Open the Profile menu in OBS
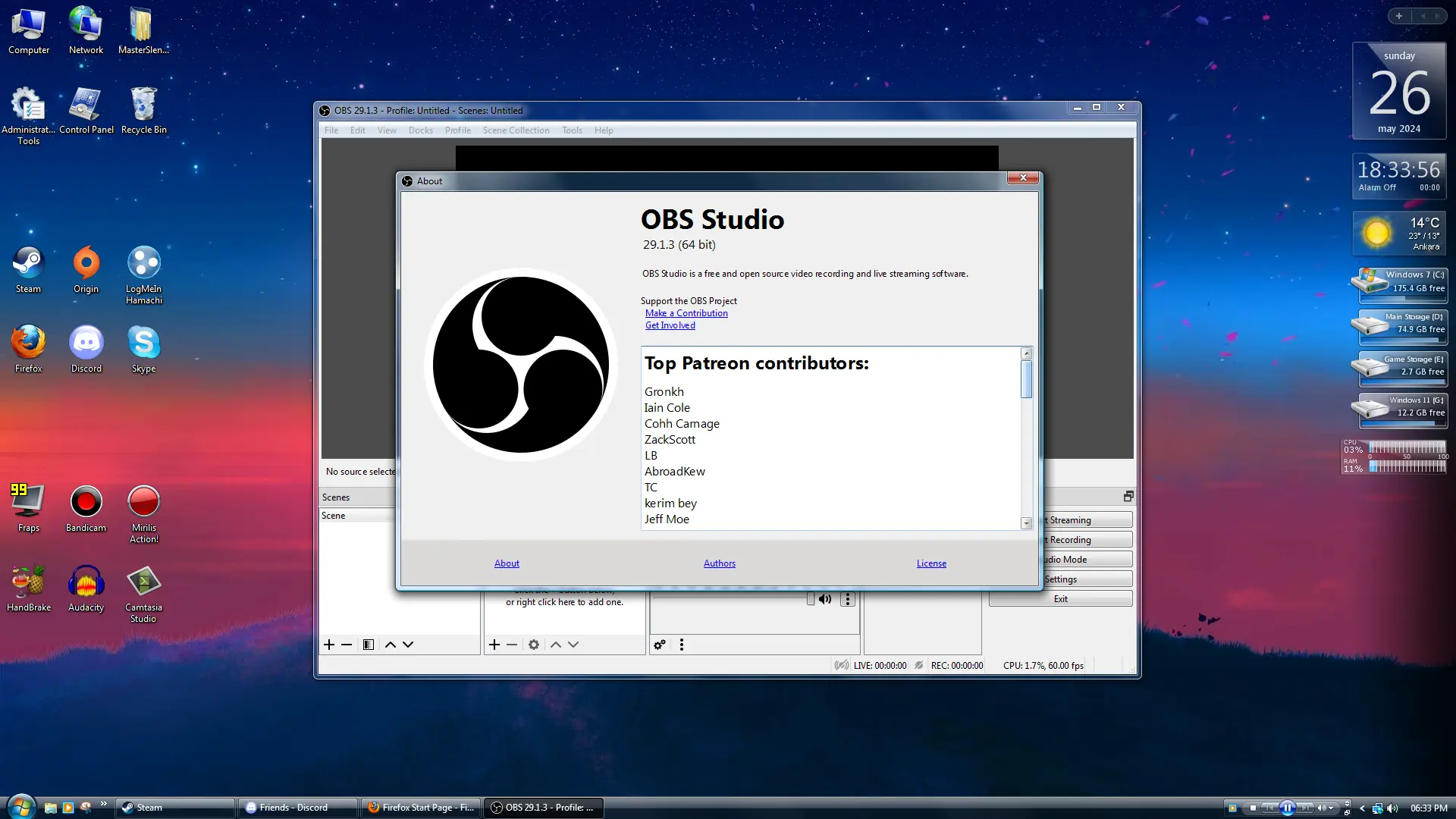Viewport: 1456px width, 819px height. (x=458, y=130)
